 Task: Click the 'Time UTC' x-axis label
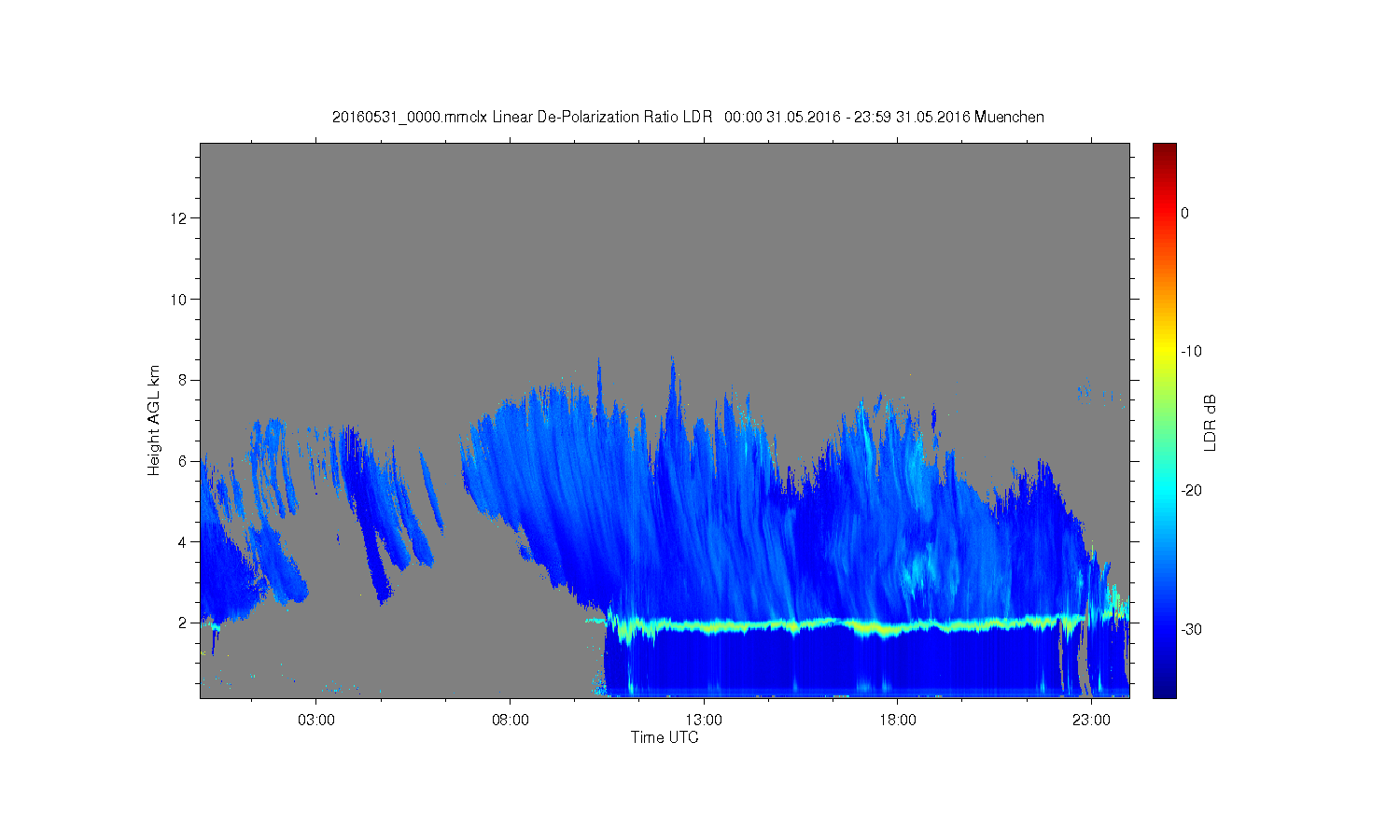665,737
